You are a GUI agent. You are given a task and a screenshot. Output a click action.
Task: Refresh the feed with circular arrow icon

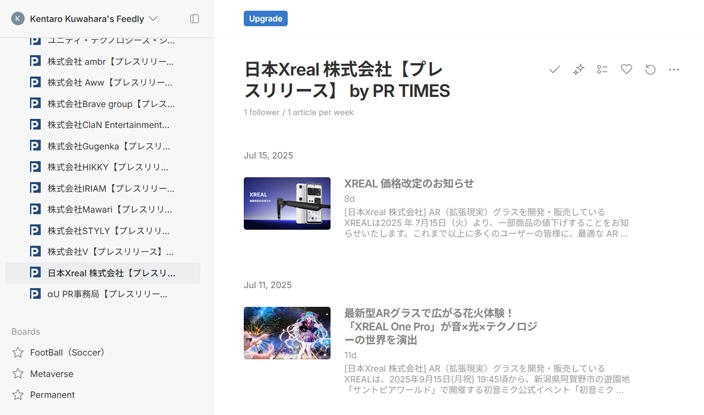(650, 70)
